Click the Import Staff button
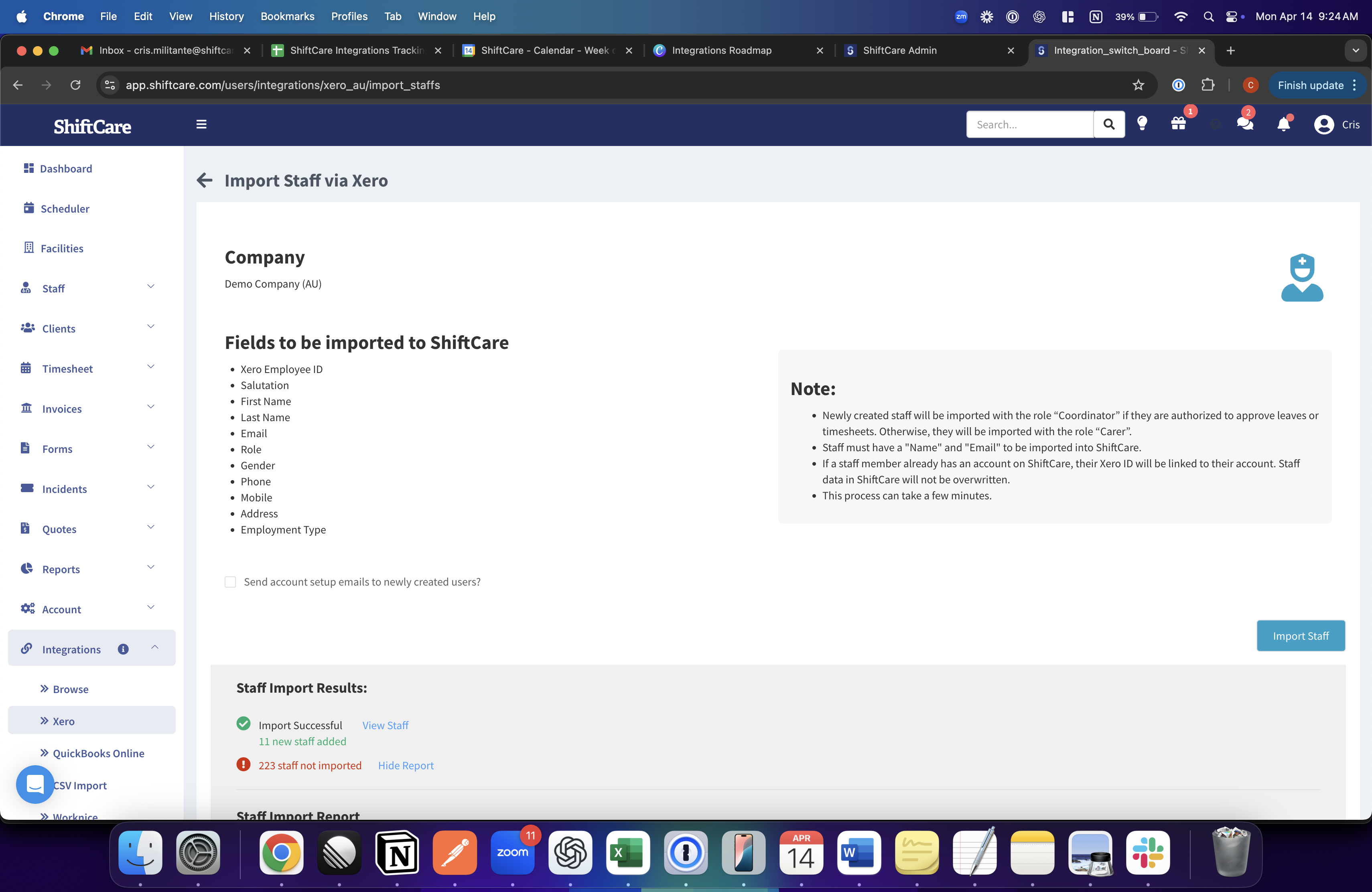This screenshot has width=1372, height=892. 1300,636
